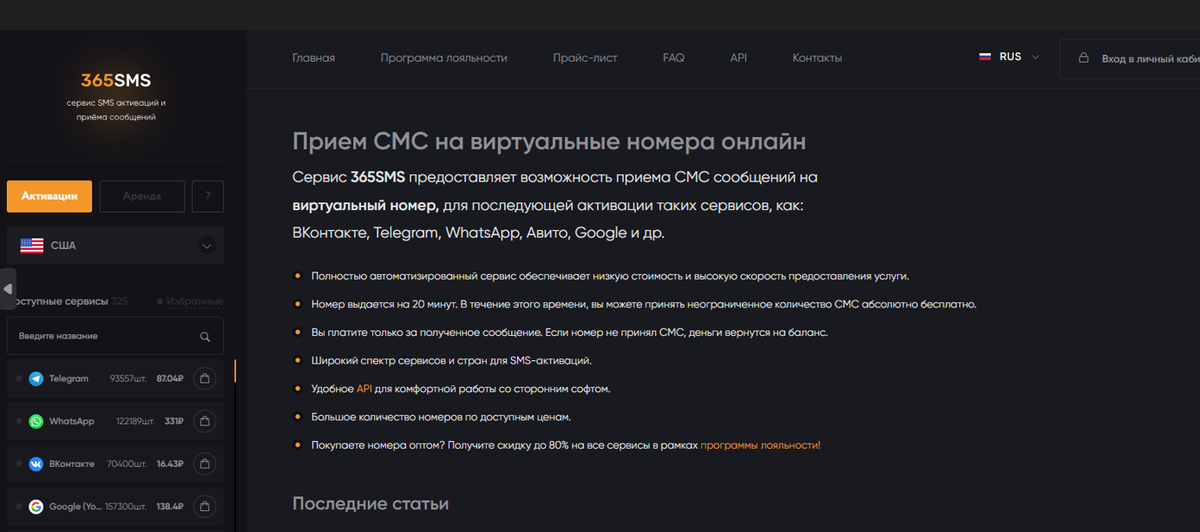
Task: Select the Аренда tab button
Action: pyautogui.click(x=142, y=196)
